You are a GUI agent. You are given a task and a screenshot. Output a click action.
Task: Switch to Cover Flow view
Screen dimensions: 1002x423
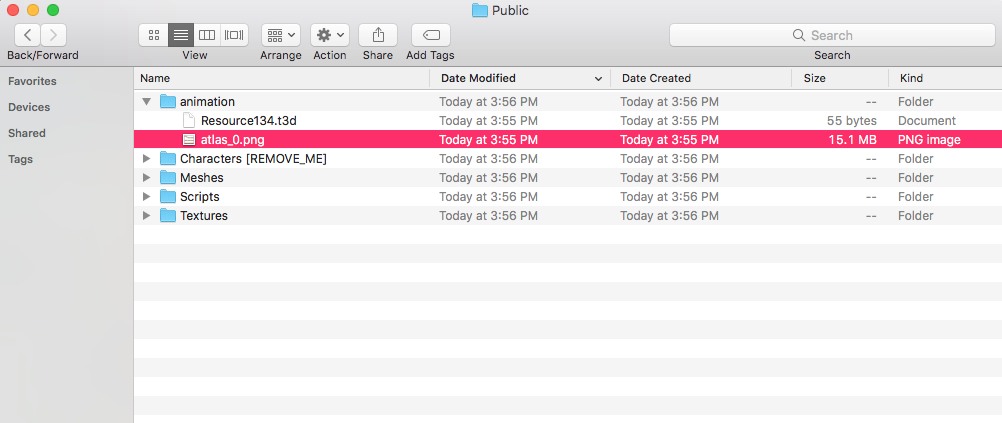[x=234, y=35]
